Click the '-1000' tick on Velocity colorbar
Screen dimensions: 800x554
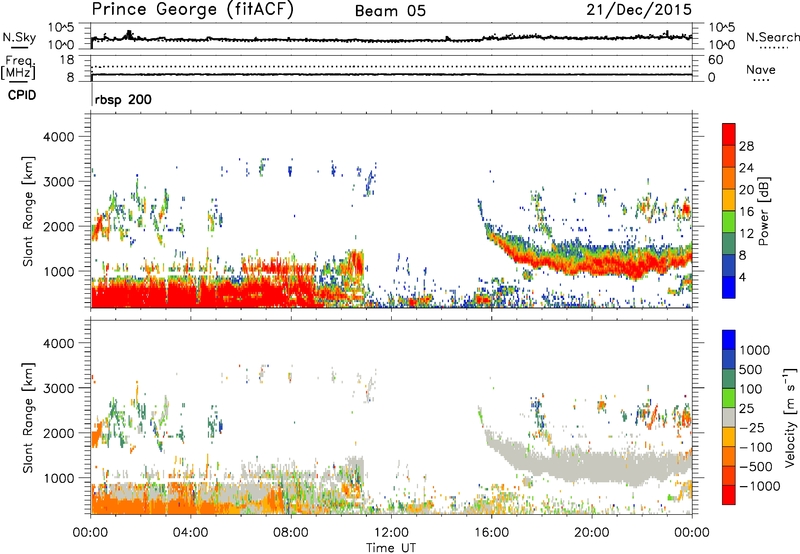tap(759, 486)
